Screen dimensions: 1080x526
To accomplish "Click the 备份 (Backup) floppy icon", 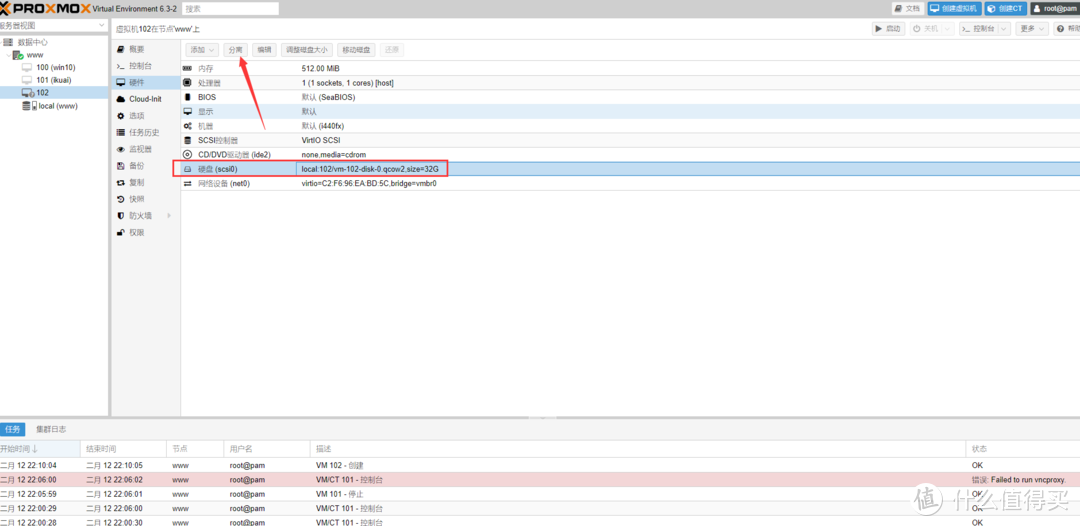I will click(x=121, y=166).
